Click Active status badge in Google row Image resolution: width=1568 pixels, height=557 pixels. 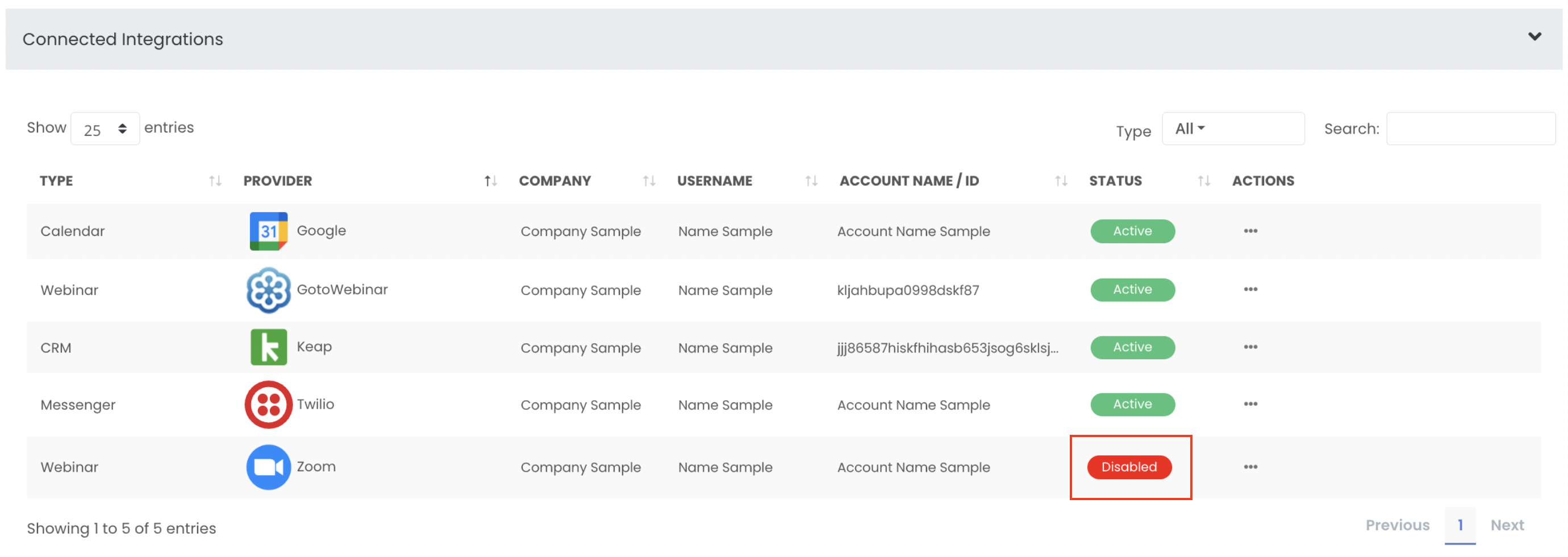click(x=1132, y=231)
